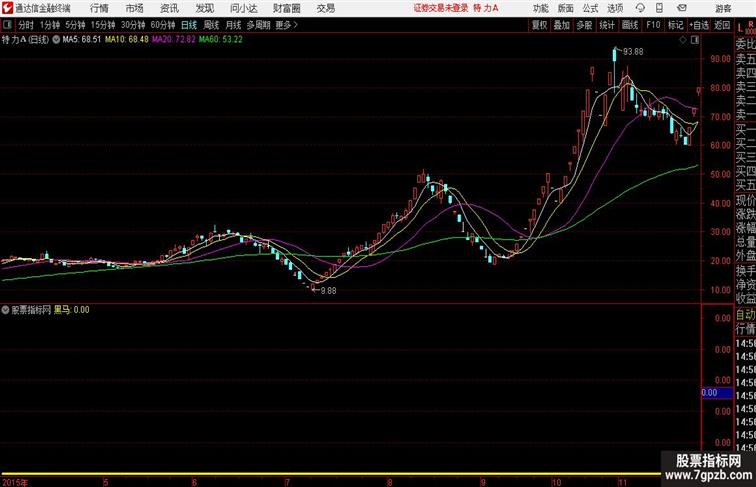This screenshot has width=756, height=487.
Task: Open the 交易 menu
Action: tap(326, 8)
